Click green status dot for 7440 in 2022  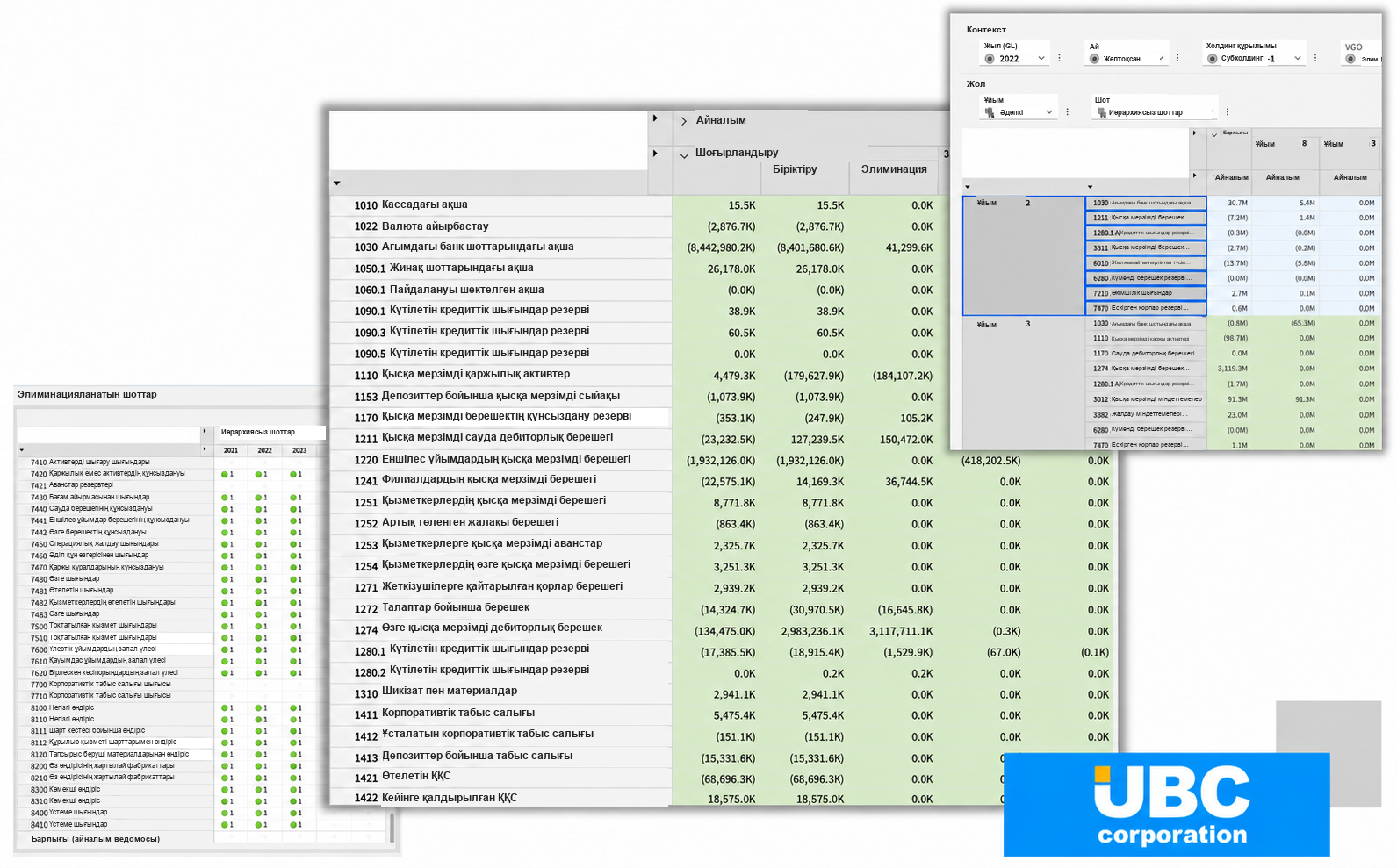tap(258, 509)
